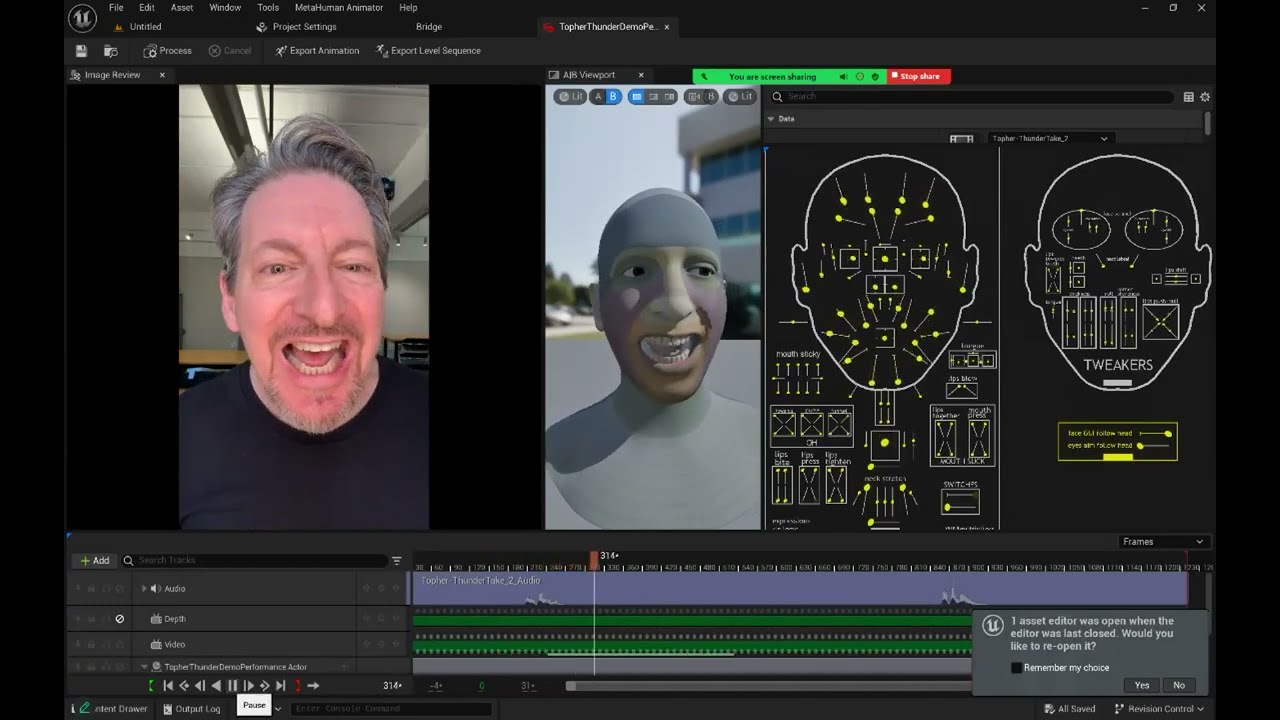Click the camera icon in viewport toolbar
This screenshot has width=1280, height=720.
(x=694, y=97)
